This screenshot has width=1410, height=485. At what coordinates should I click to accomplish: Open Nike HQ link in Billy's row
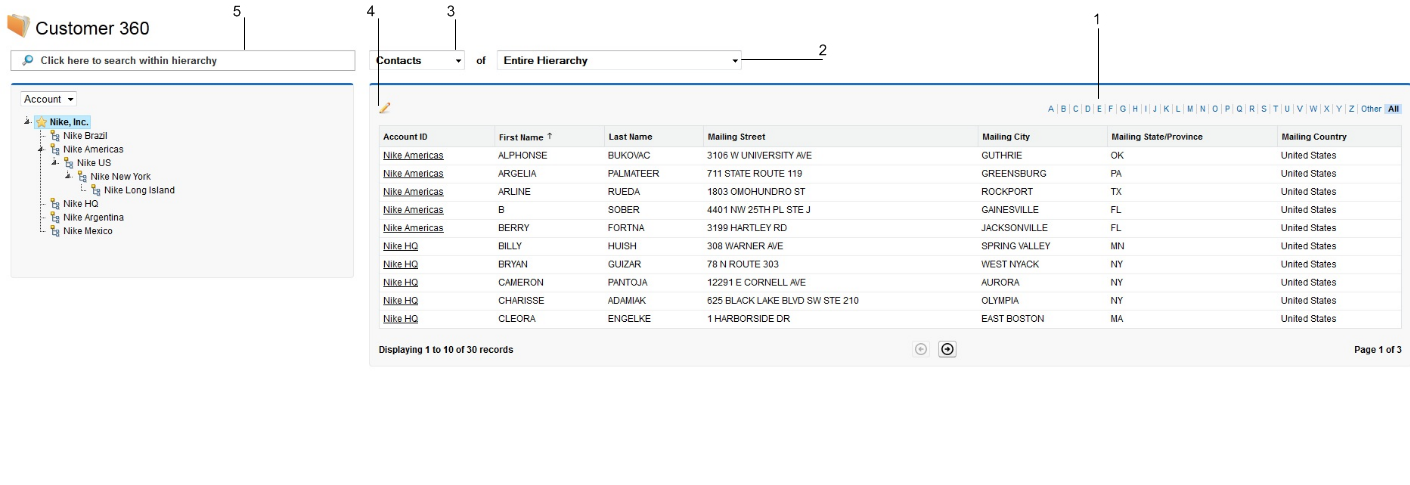click(x=400, y=246)
